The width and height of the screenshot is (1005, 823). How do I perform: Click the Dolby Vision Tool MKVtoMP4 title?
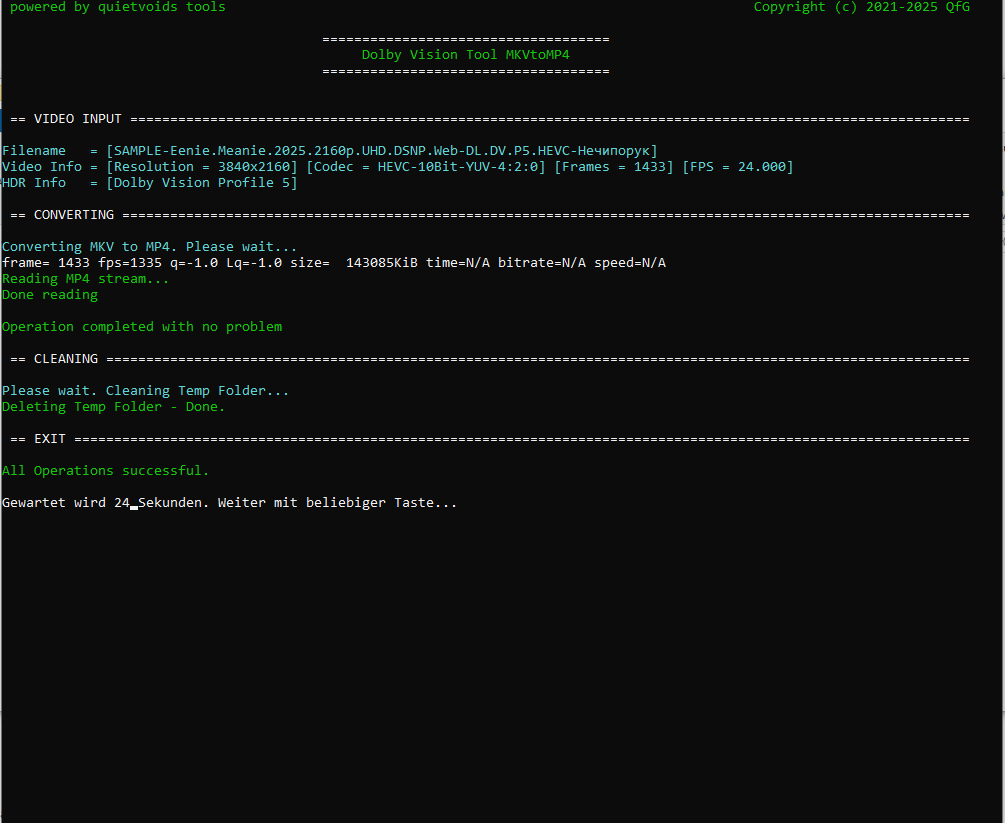click(465, 55)
